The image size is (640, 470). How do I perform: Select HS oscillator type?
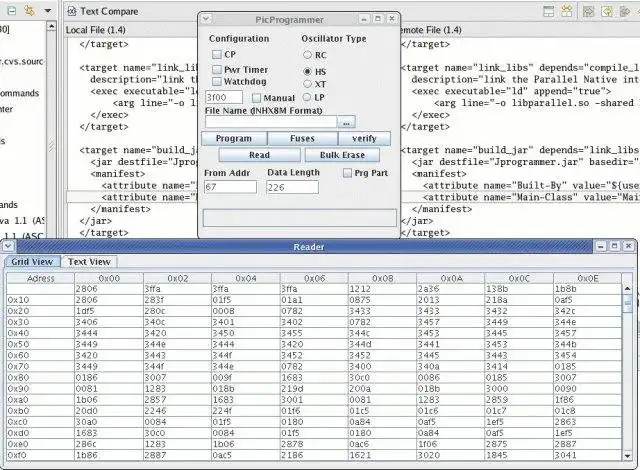click(x=307, y=71)
